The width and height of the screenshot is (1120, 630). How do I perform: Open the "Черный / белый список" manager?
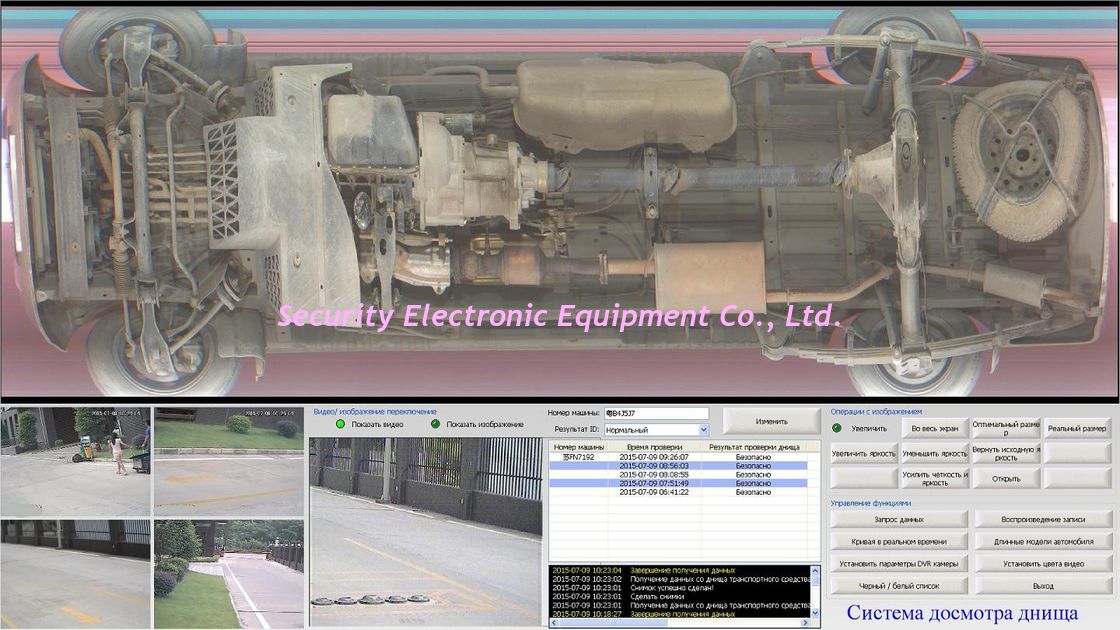pyautogui.click(x=900, y=586)
